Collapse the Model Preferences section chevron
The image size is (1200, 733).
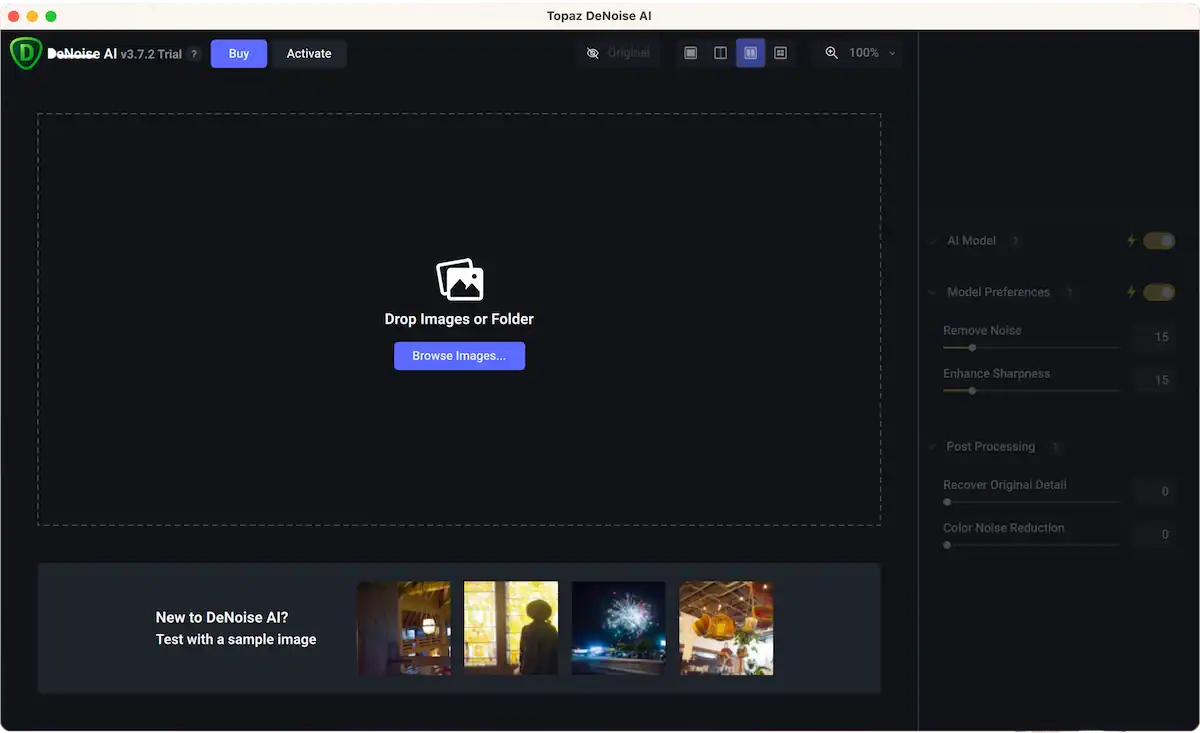932,293
